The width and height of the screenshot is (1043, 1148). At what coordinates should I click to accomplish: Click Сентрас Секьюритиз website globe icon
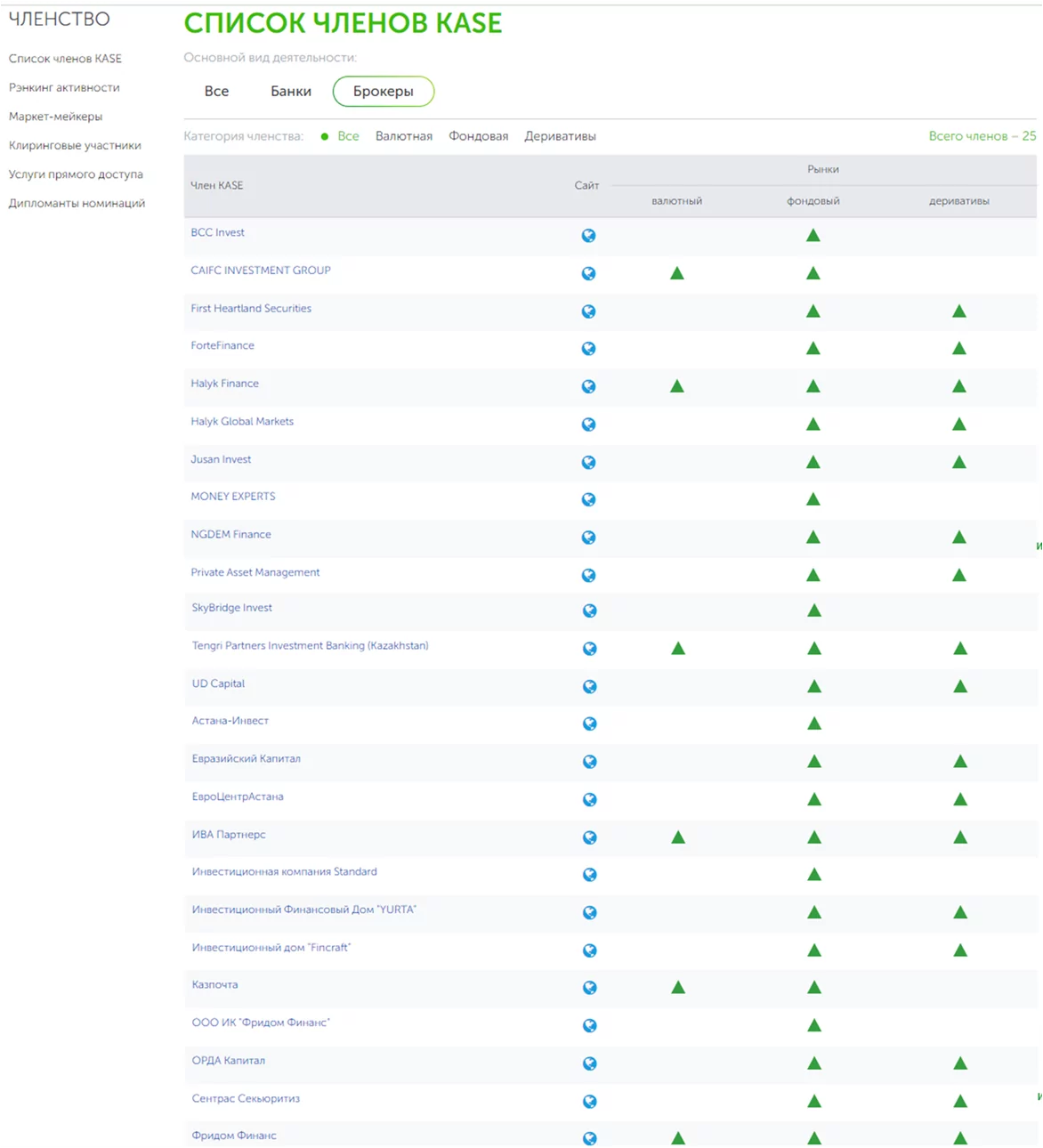[x=589, y=1101]
